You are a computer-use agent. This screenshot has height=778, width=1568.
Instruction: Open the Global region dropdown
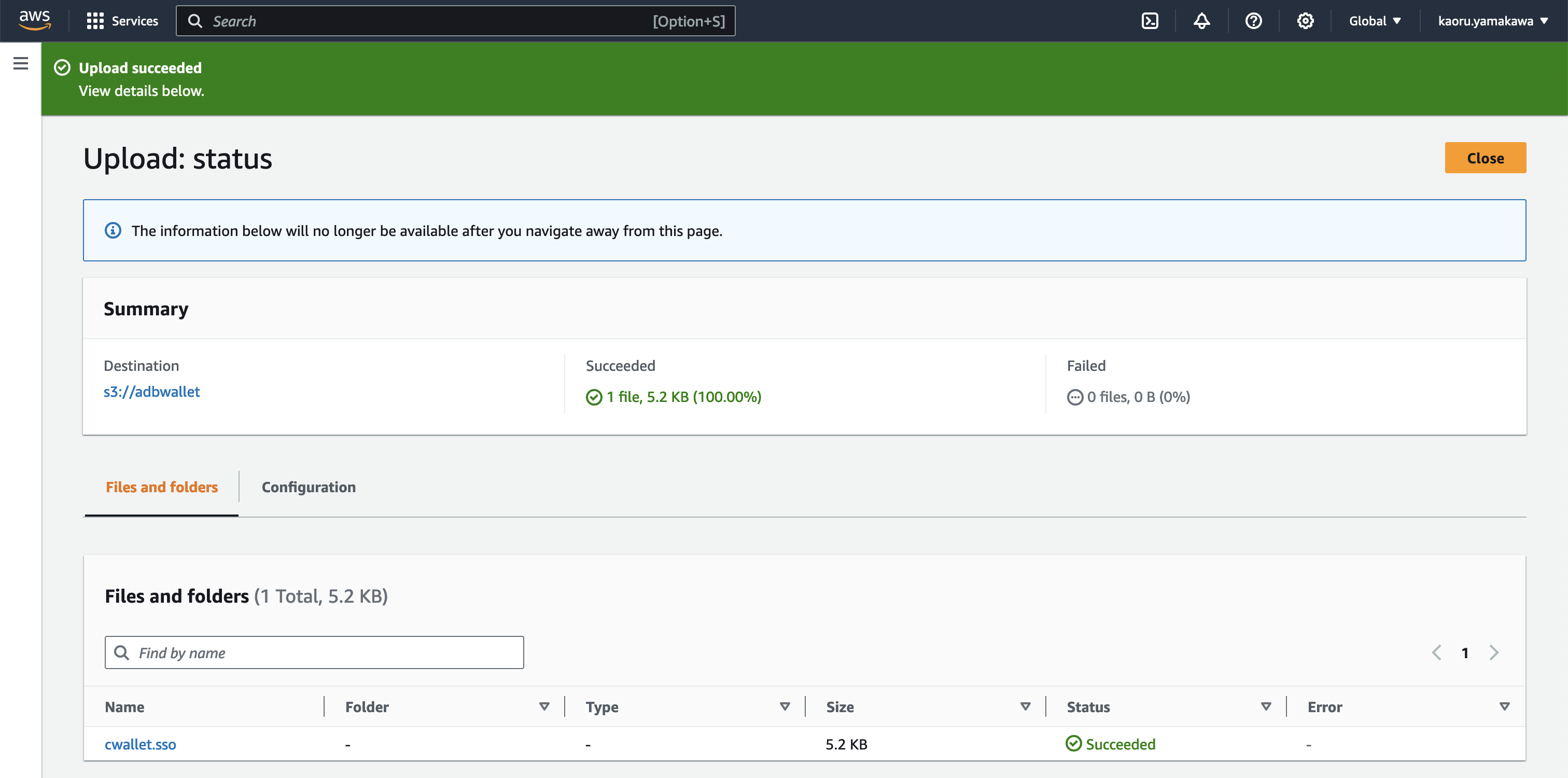click(1375, 21)
